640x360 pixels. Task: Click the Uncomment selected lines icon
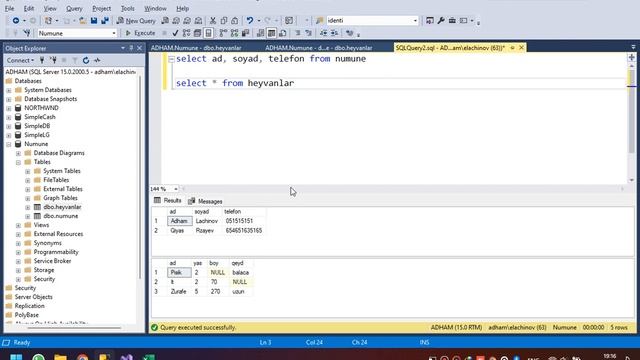coord(309,33)
